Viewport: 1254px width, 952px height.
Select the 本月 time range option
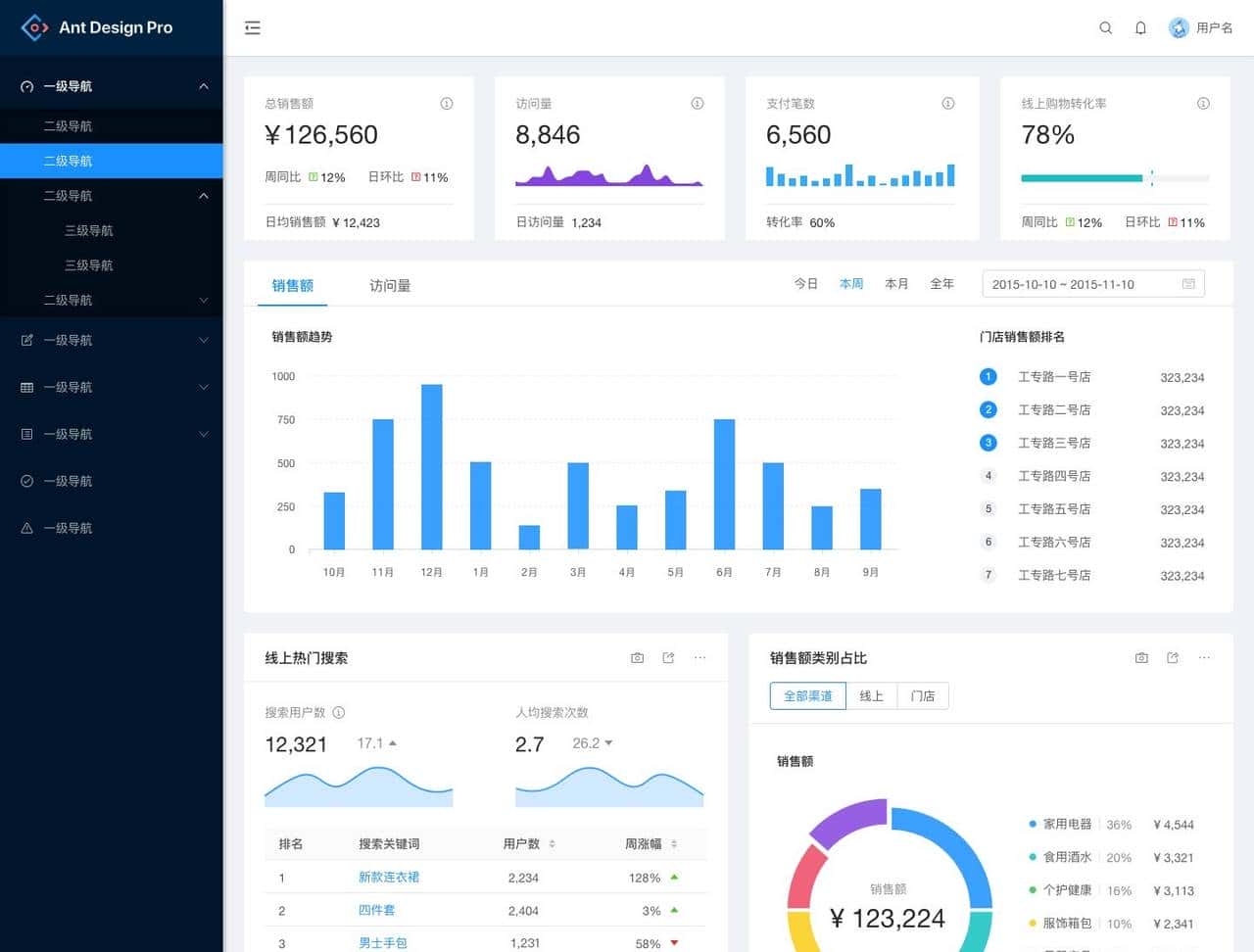[x=896, y=283]
